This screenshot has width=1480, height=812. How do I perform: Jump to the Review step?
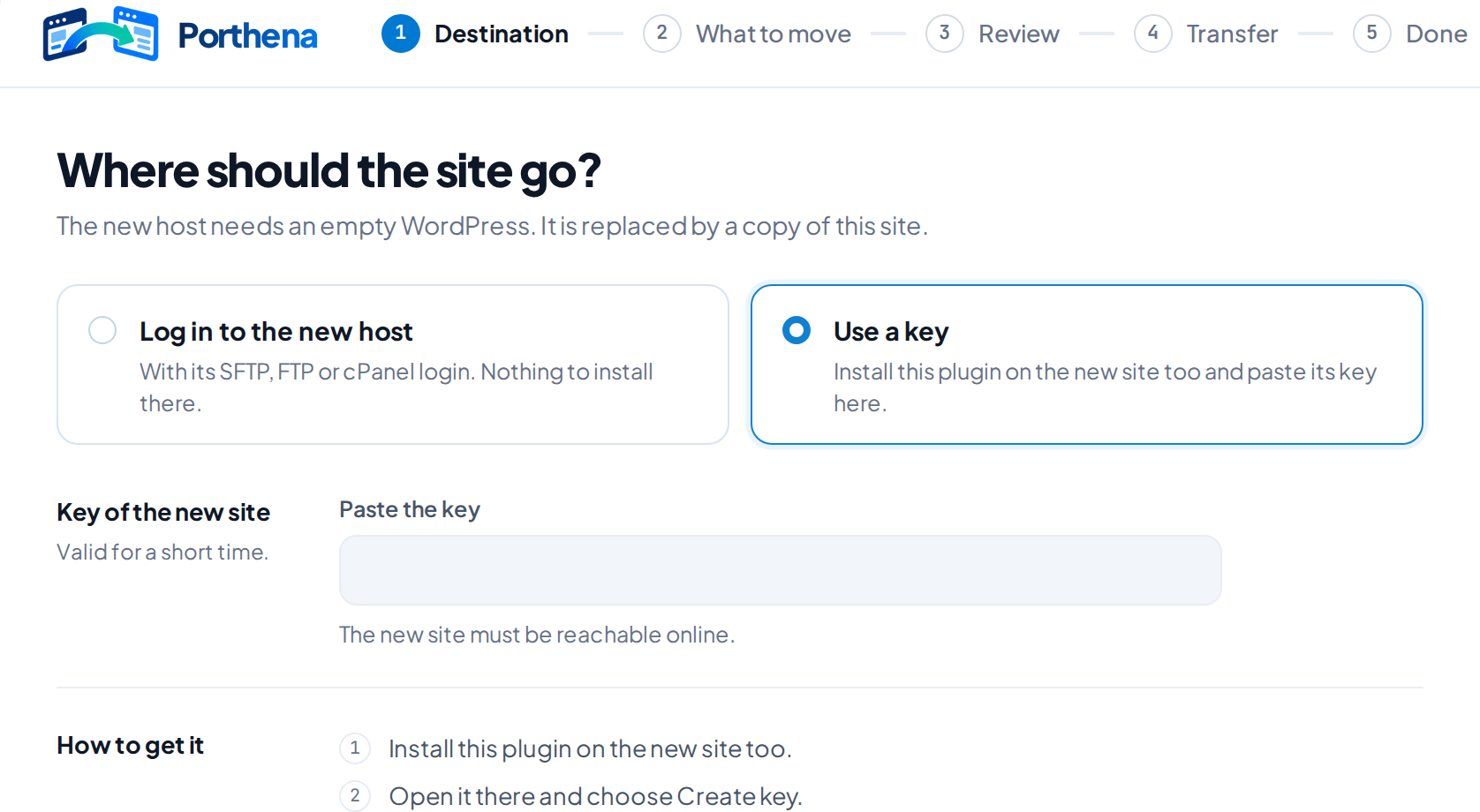pos(993,34)
